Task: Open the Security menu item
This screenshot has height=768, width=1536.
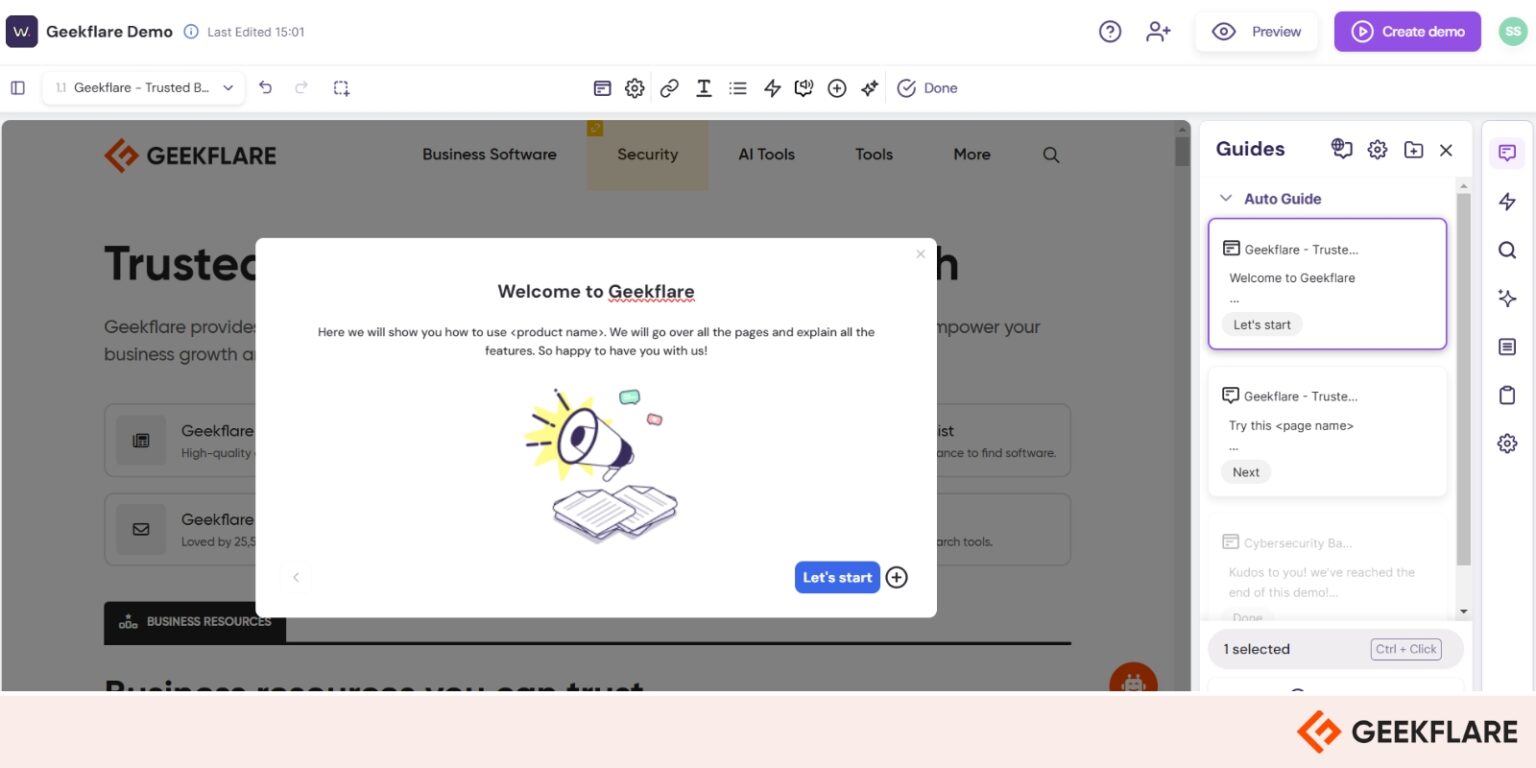Action: (647, 154)
